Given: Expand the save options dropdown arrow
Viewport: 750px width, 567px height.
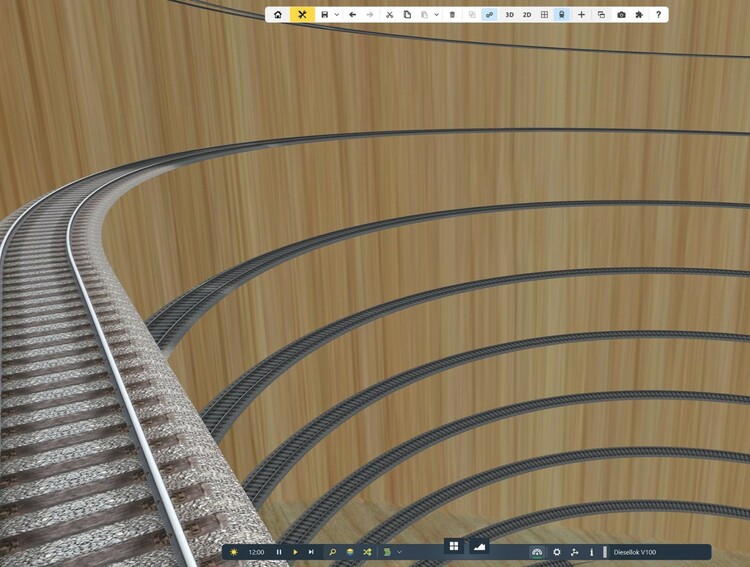Looking at the screenshot, I should pos(337,15).
